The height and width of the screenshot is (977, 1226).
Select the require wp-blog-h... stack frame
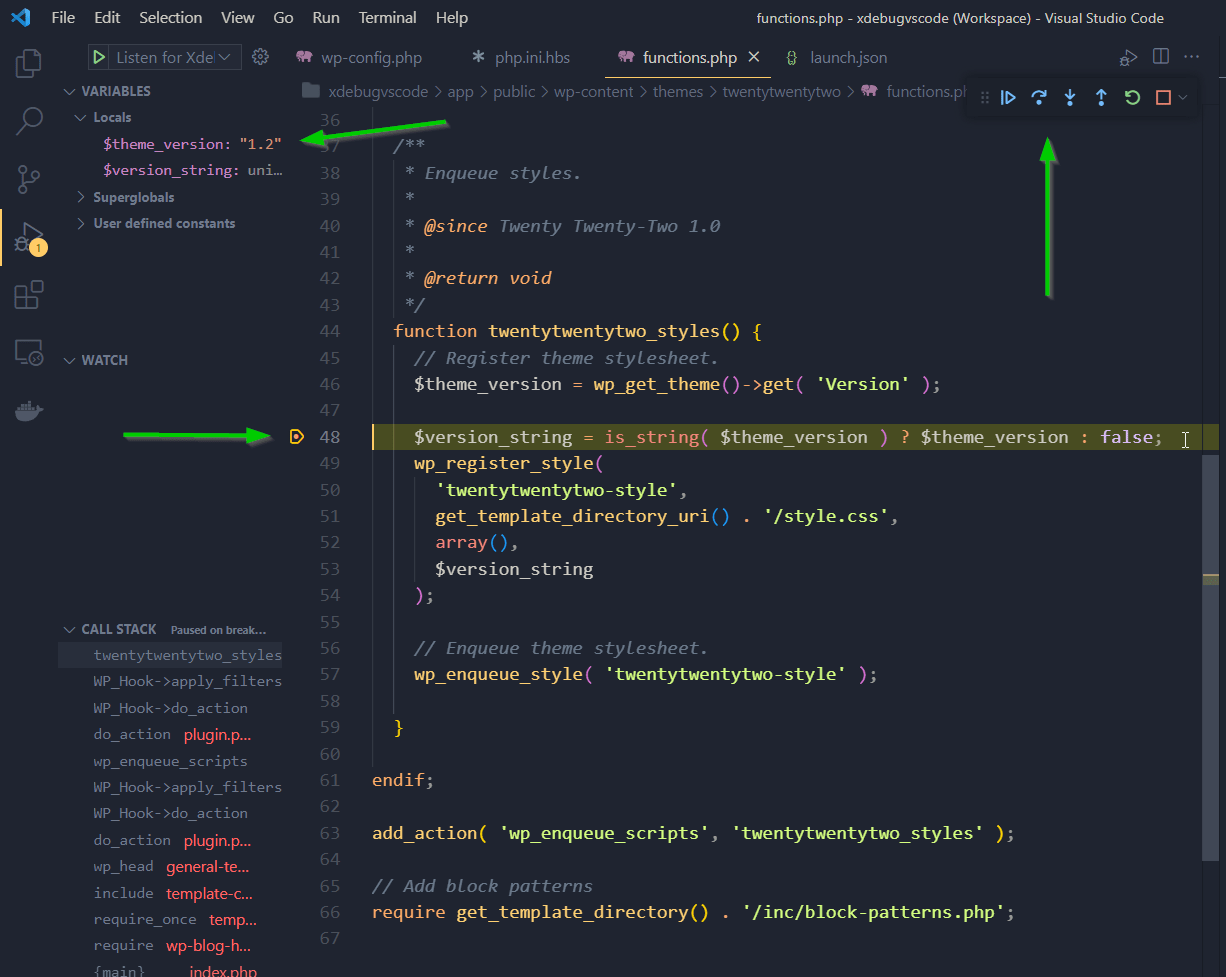pyautogui.click(x=172, y=945)
